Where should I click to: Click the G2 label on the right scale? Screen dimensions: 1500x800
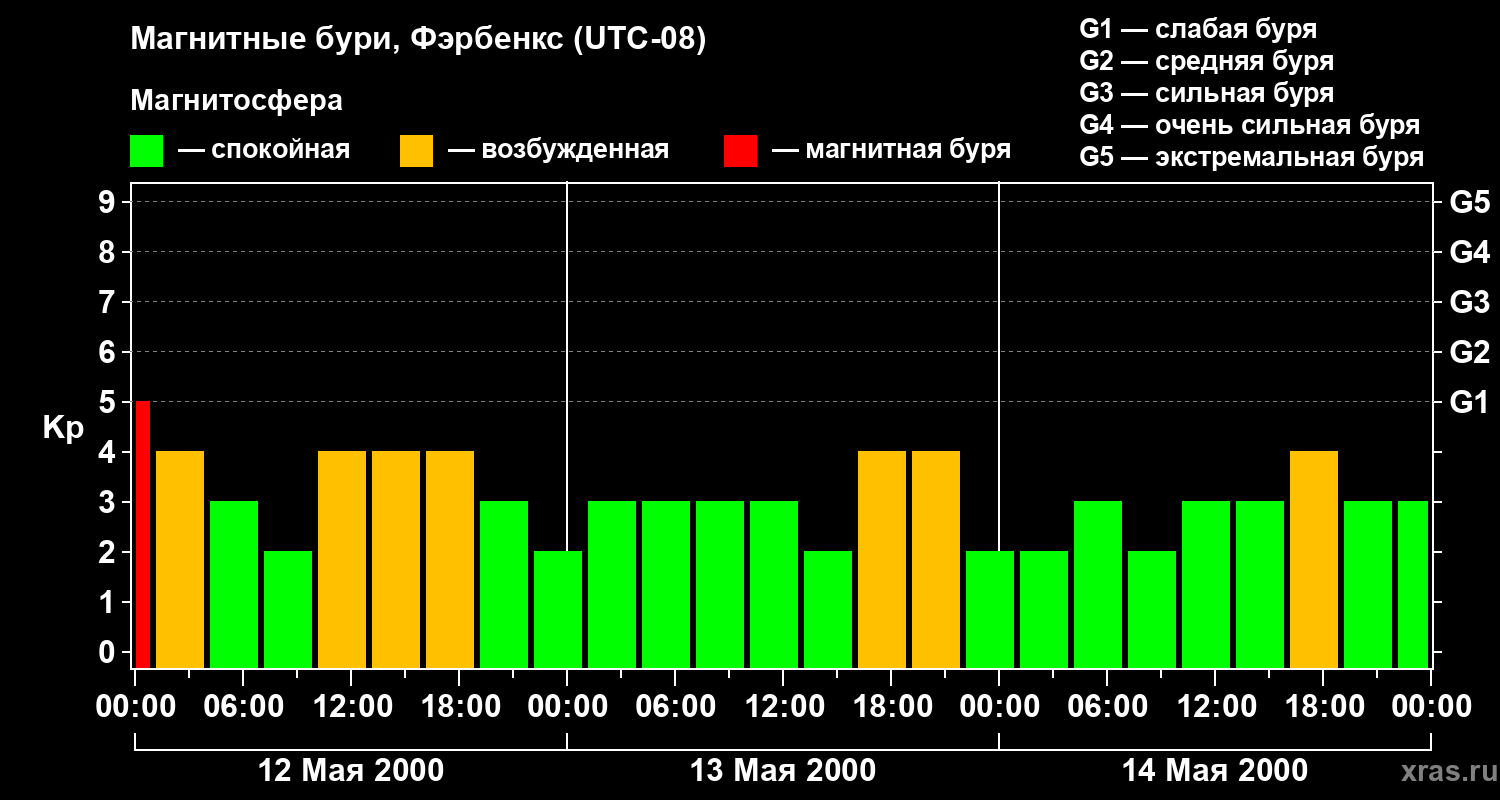pyautogui.click(x=1469, y=353)
